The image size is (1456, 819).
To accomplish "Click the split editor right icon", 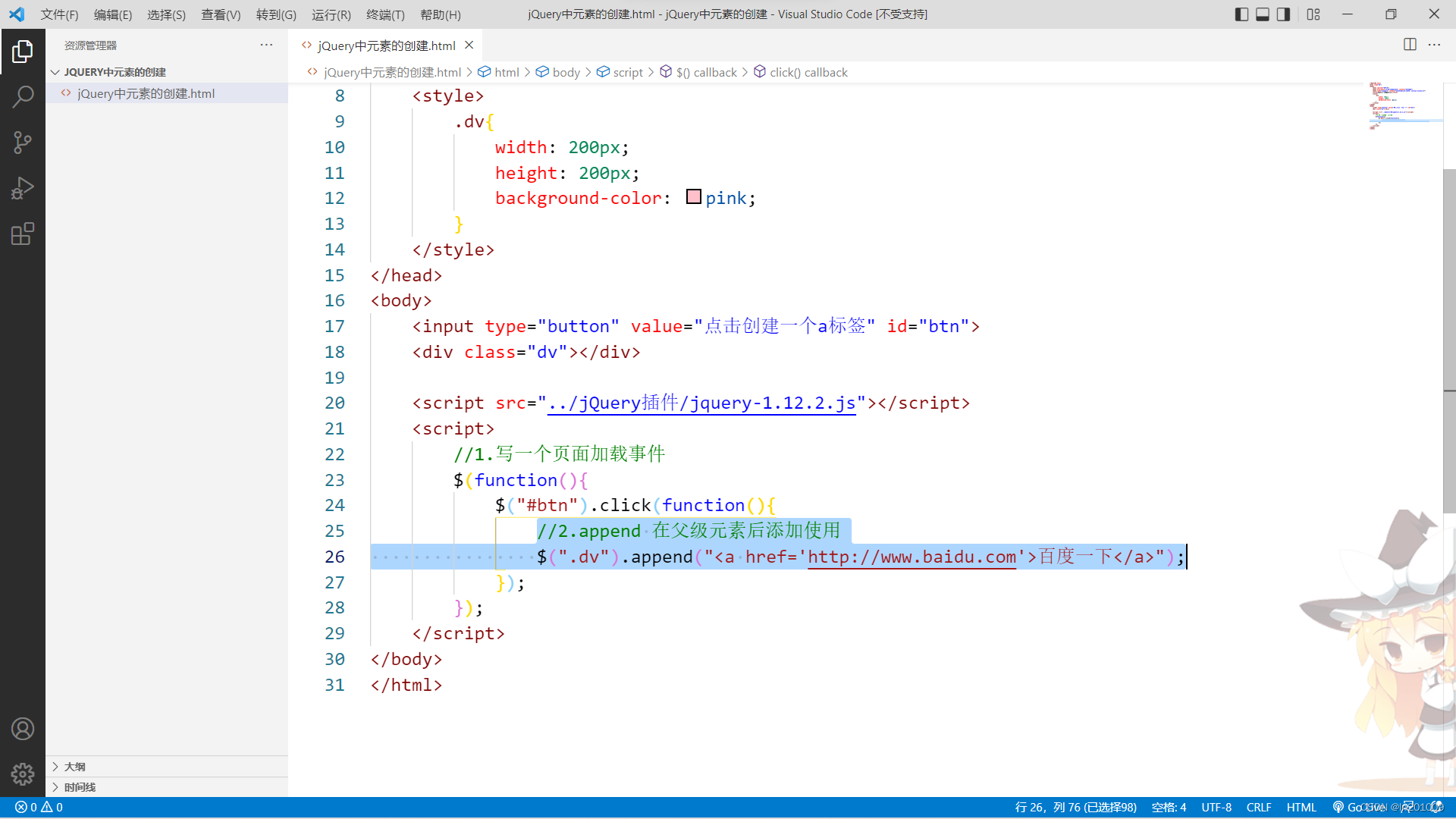I will pos(1410,45).
